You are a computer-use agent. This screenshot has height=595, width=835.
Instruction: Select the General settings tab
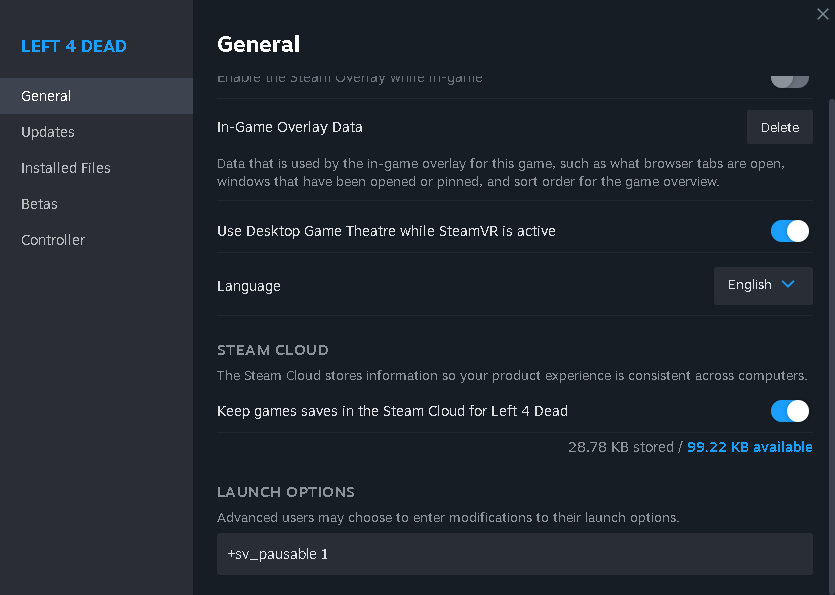pyautogui.click(x=46, y=96)
